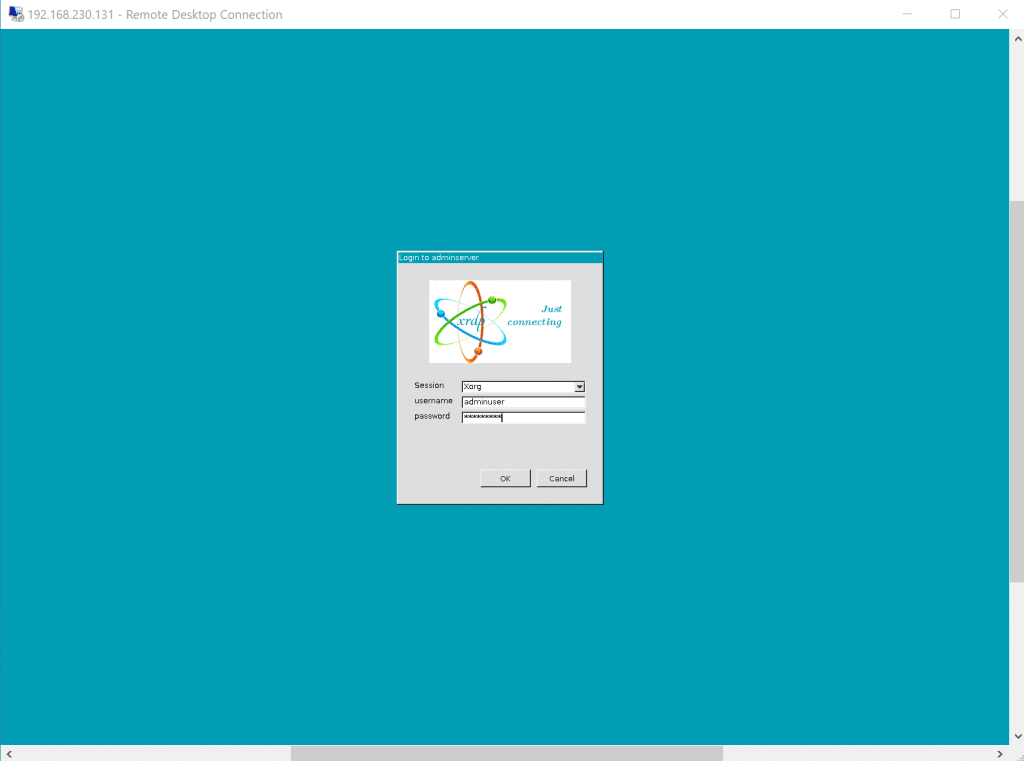The height and width of the screenshot is (761, 1024).
Task: Click the Remote Desktop Connection title bar icon
Action: pos(16,14)
